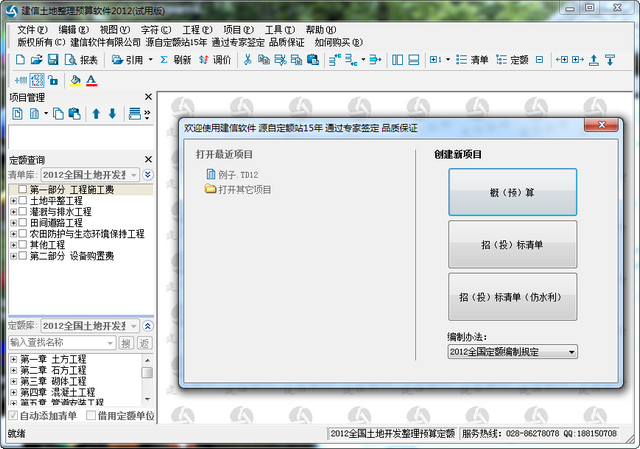Screen dimensions: 640x449
Task: Open the 工程 menu
Action: (x=197, y=30)
